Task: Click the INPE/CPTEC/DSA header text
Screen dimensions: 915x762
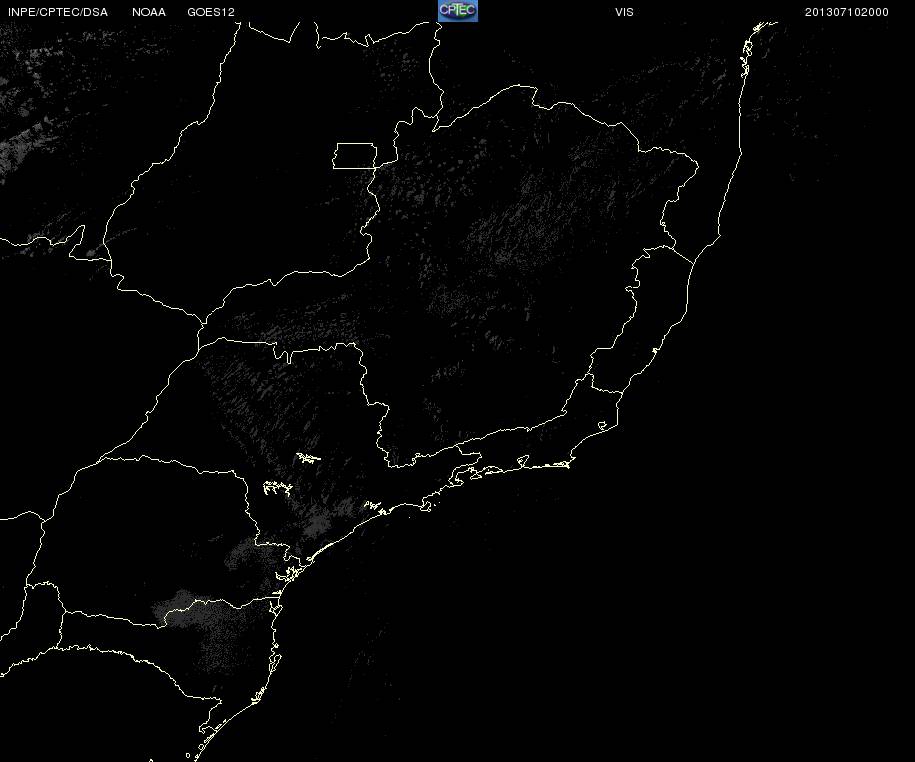Action: (x=58, y=12)
